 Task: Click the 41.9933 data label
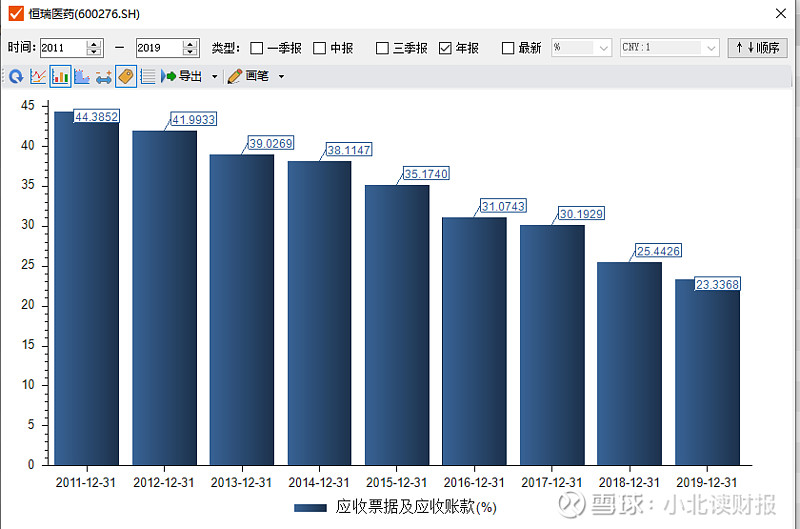(193, 119)
